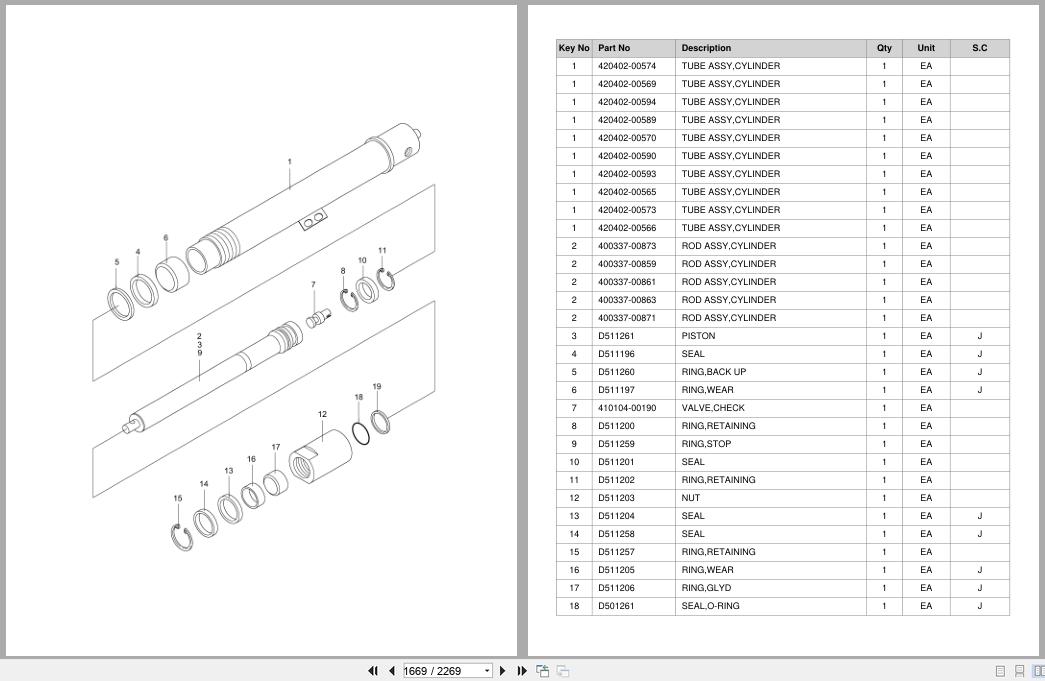Click callout number 7 above check valve
Image resolution: width=1045 pixels, height=681 pixels.
(313, 285)
